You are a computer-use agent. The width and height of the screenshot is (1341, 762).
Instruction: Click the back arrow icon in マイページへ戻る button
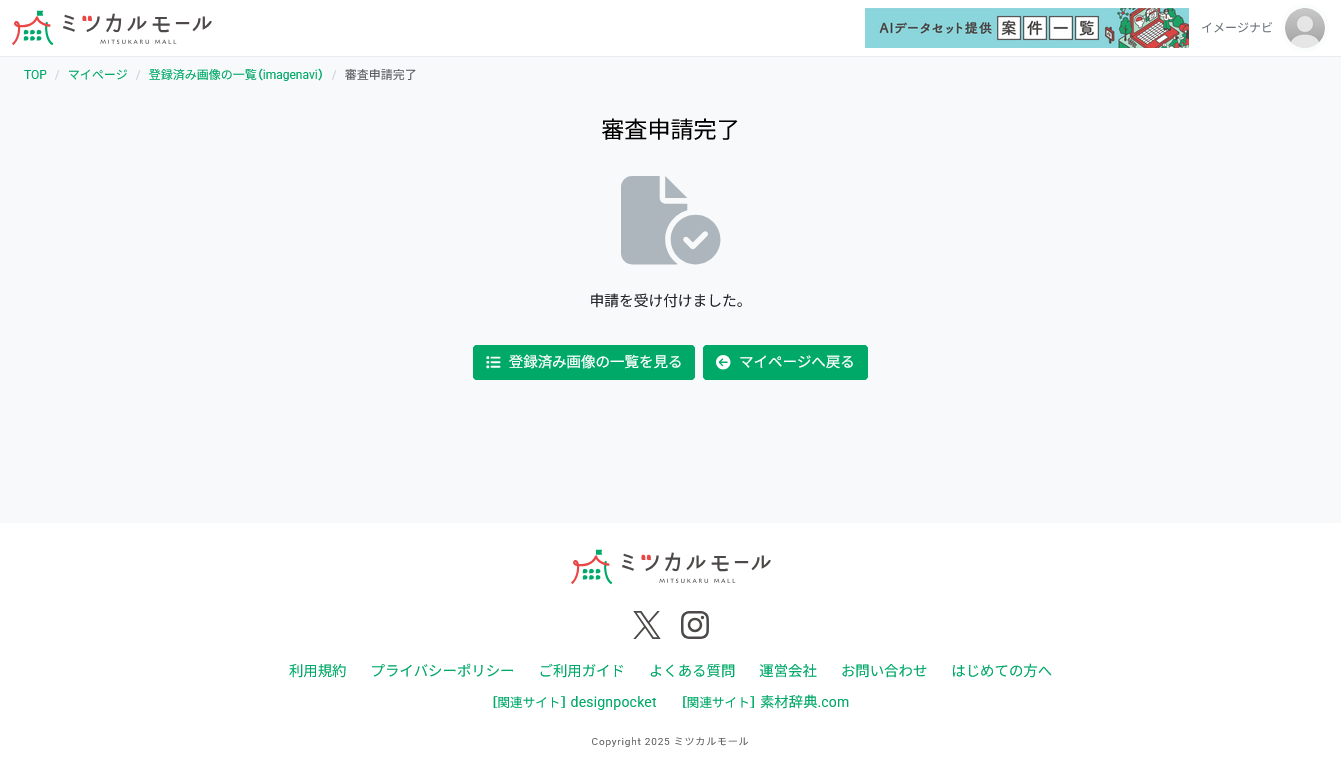[723, 362]
